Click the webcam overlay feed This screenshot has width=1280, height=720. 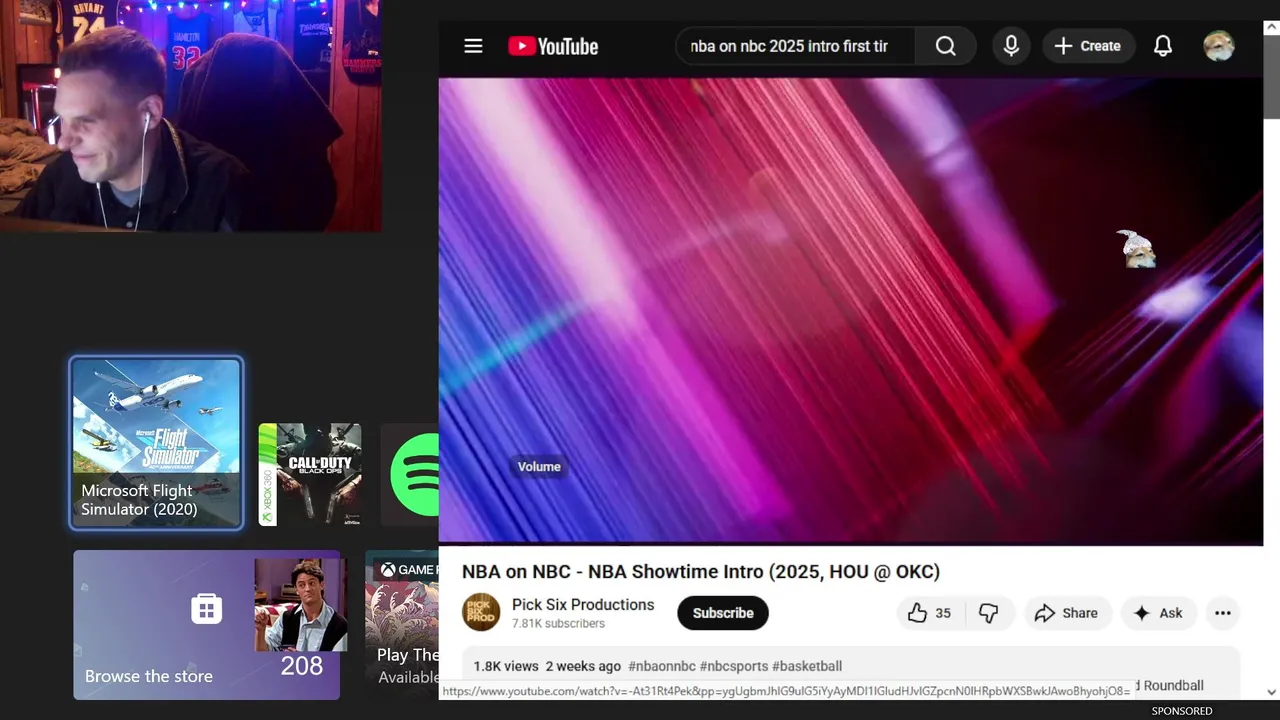pos(190,116)
